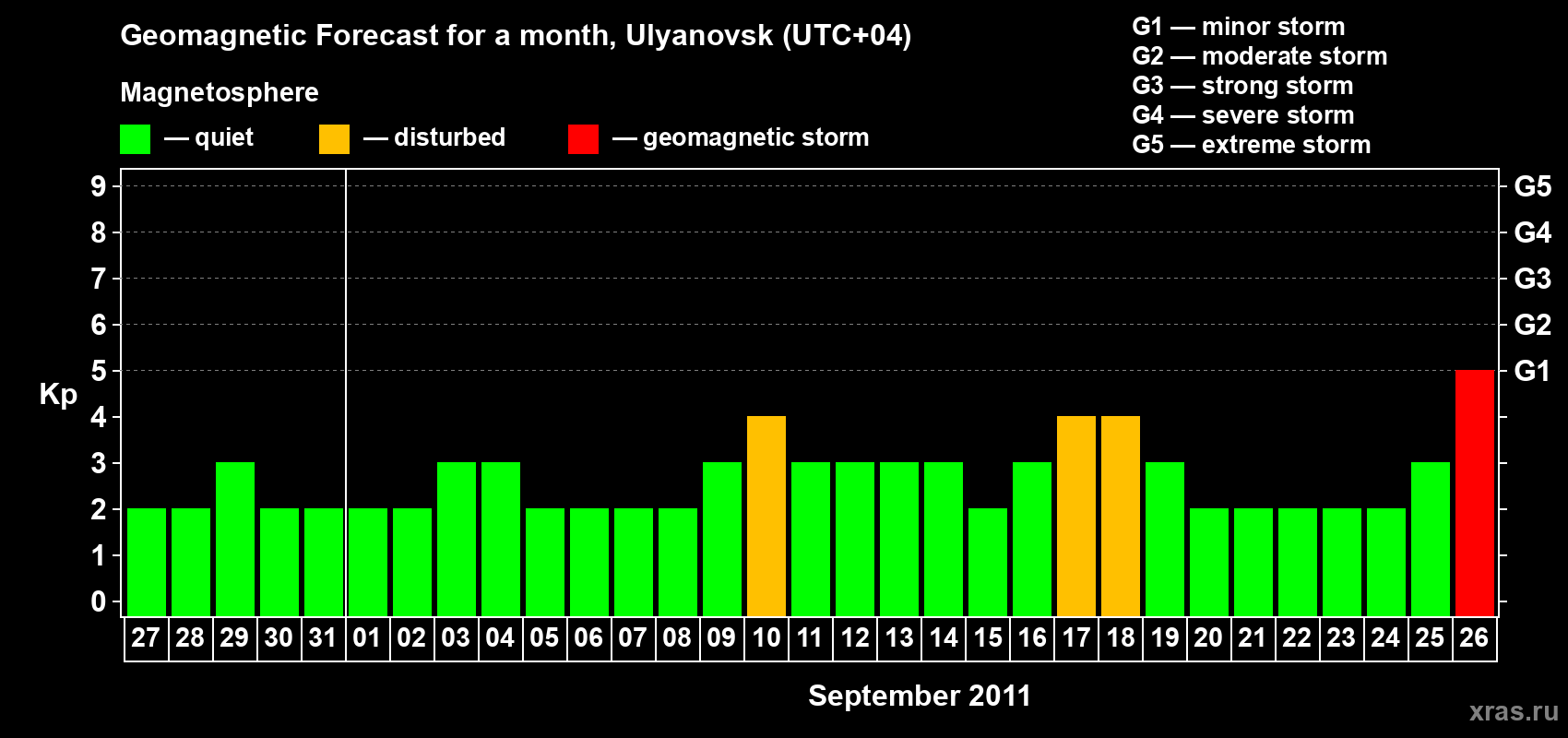Select date cell 27 on the axis
1568x738 pixels.
[146, 638]
